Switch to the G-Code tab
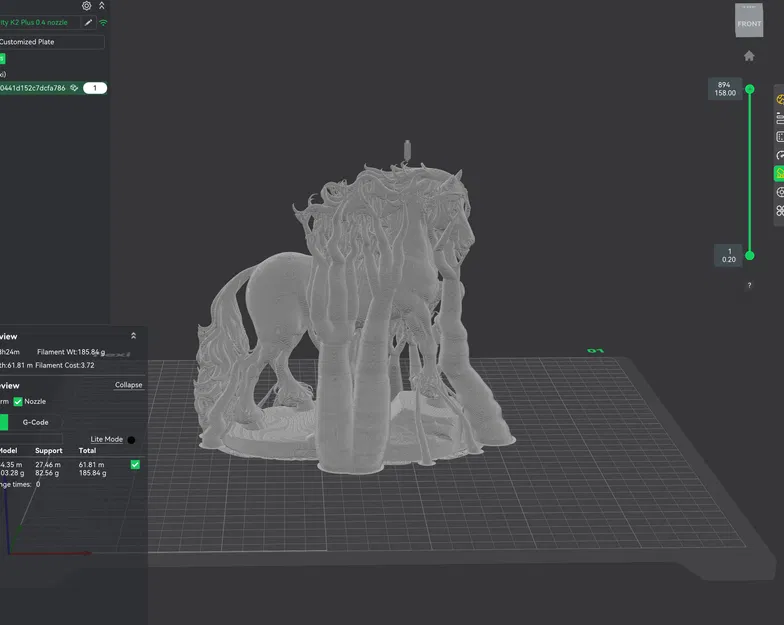Viewport: 784px width, 625px height. tap(36, 422)
